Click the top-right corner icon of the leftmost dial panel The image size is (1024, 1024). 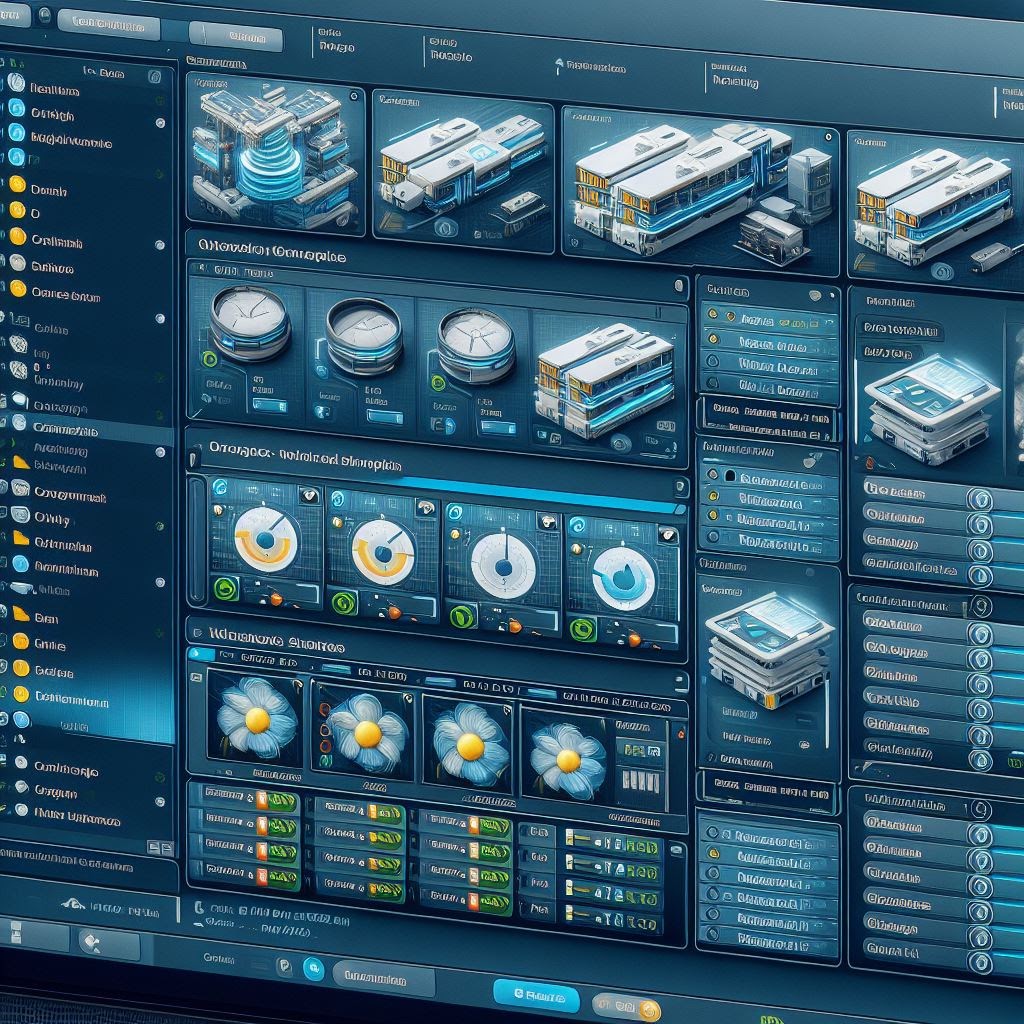click(x=309, y=496)
